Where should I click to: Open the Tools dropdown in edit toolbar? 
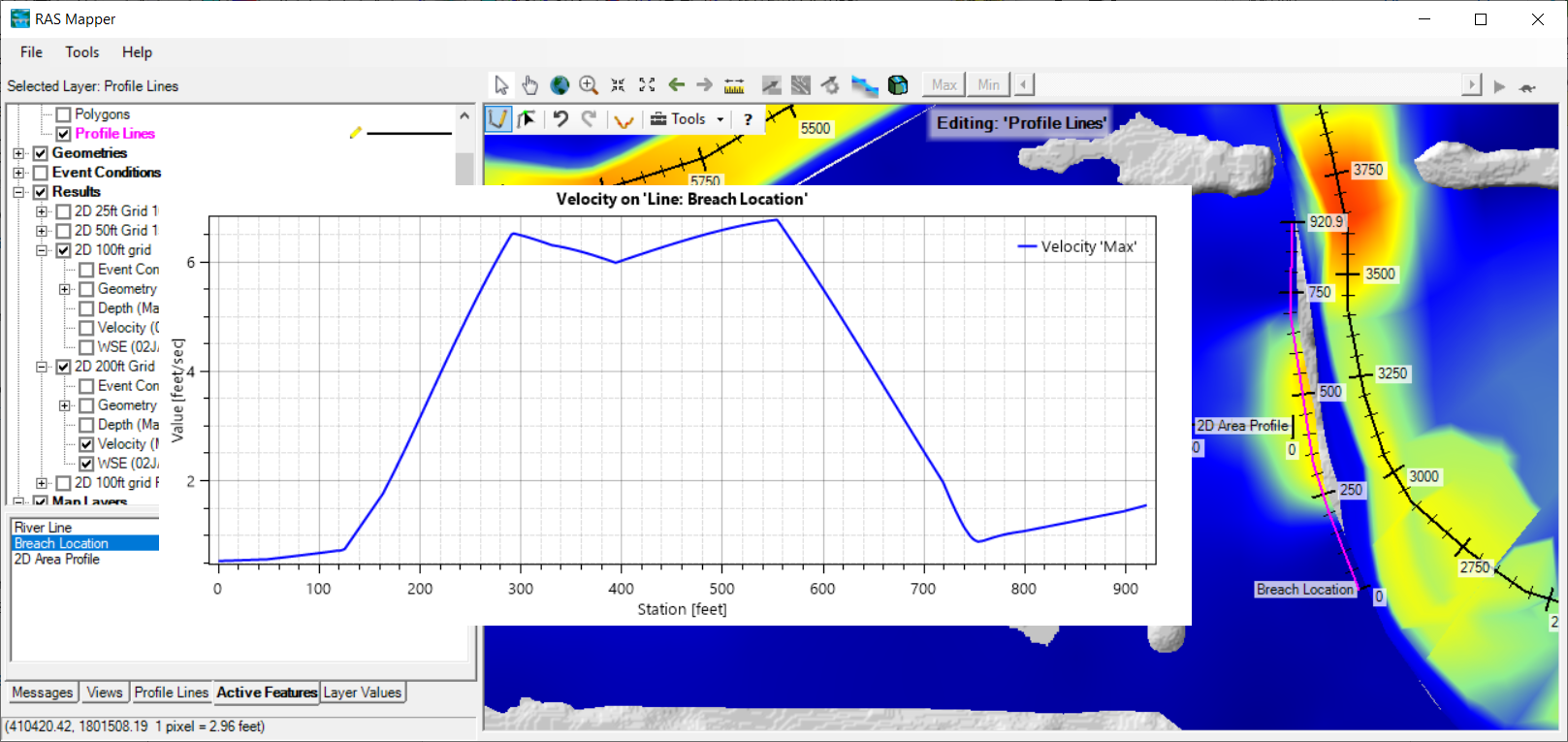coord(688,119)
